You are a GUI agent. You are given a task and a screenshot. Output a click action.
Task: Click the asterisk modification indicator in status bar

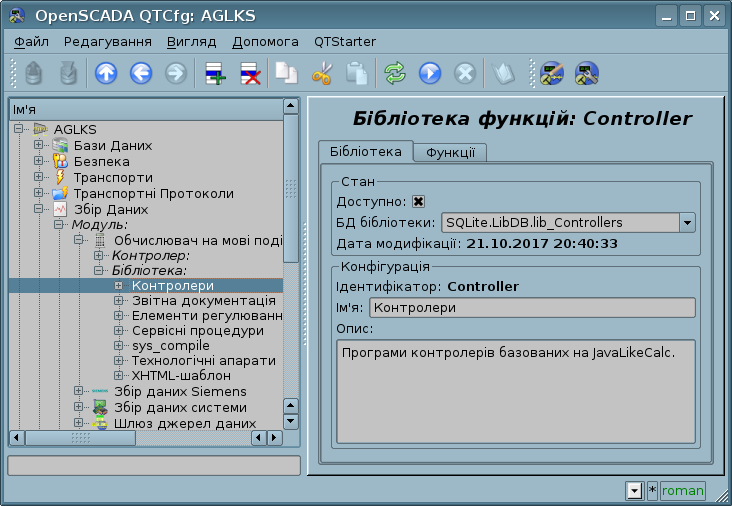[652, 491]
